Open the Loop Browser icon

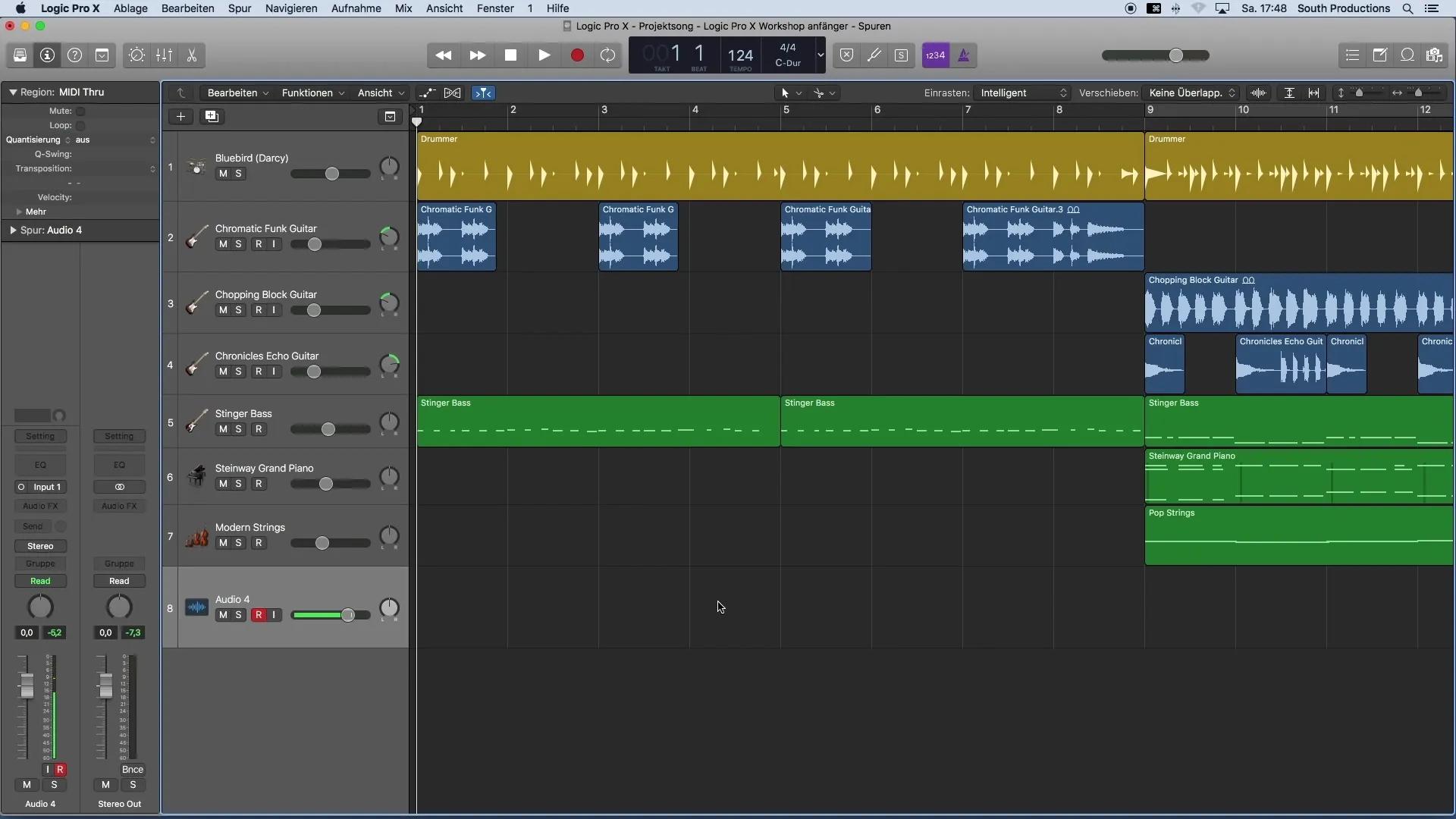(x=1407, y=55)
